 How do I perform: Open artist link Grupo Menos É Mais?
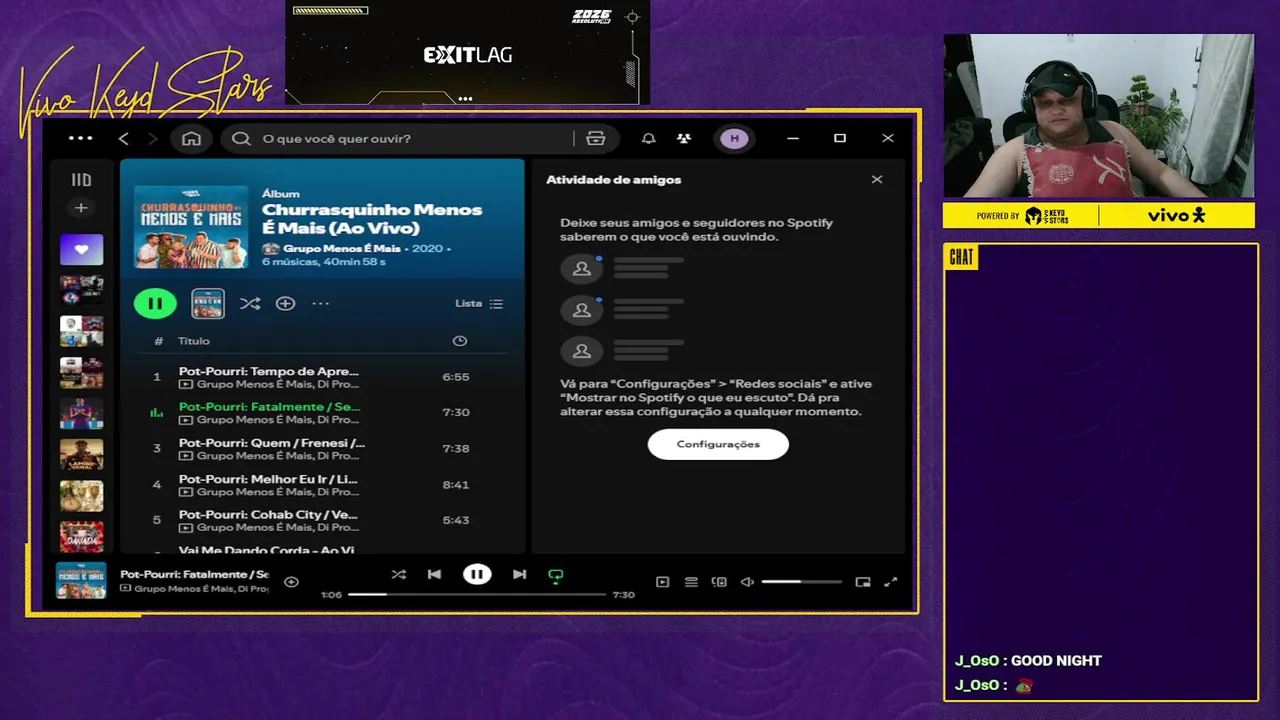click(342, 248)
